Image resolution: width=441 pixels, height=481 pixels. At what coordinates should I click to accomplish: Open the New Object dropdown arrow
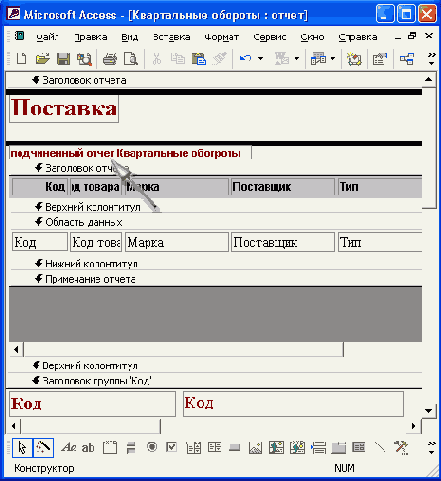coord(333,59)
